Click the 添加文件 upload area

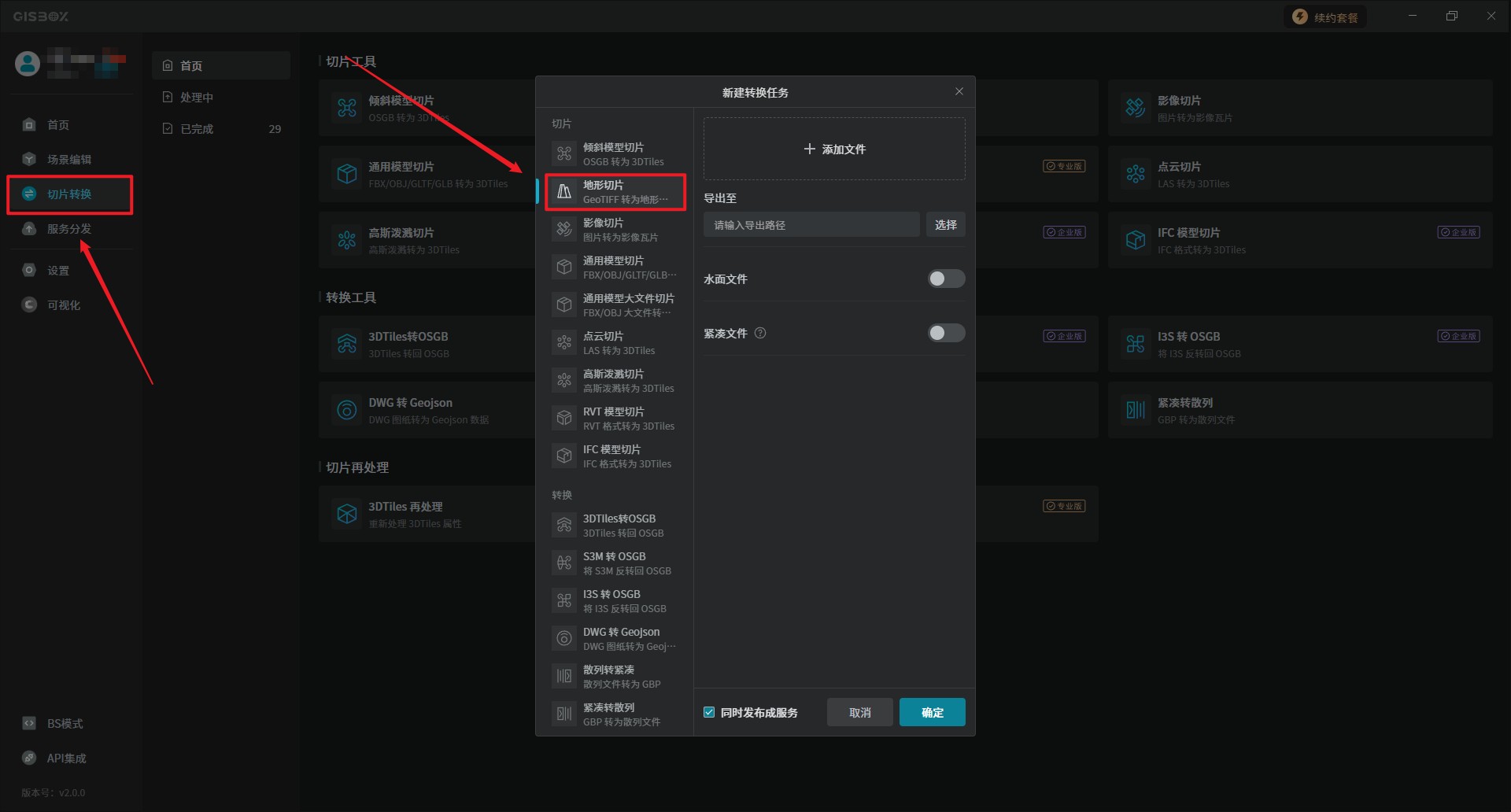click(x=834, y=149)
